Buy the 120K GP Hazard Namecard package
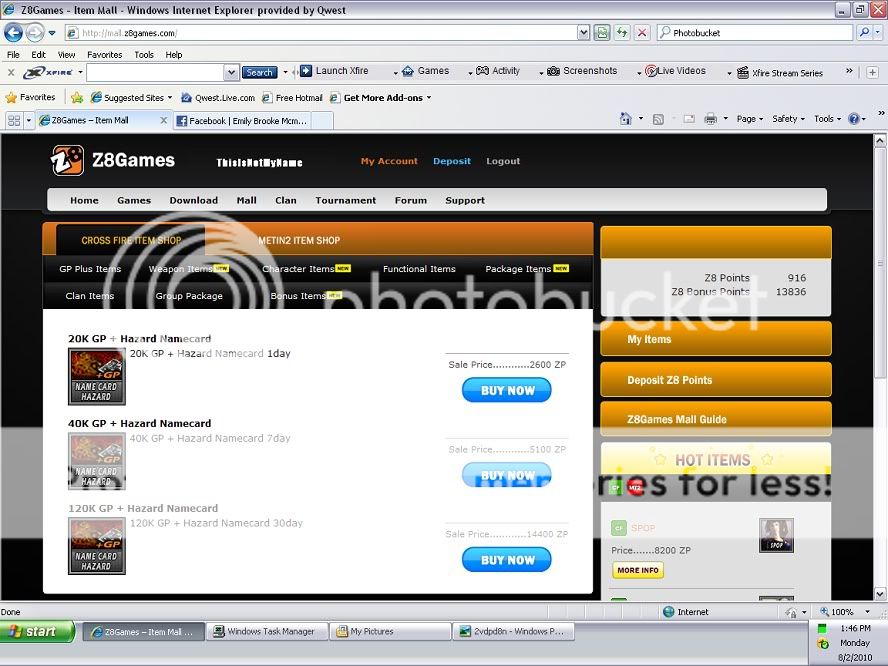 coord(506,560)
